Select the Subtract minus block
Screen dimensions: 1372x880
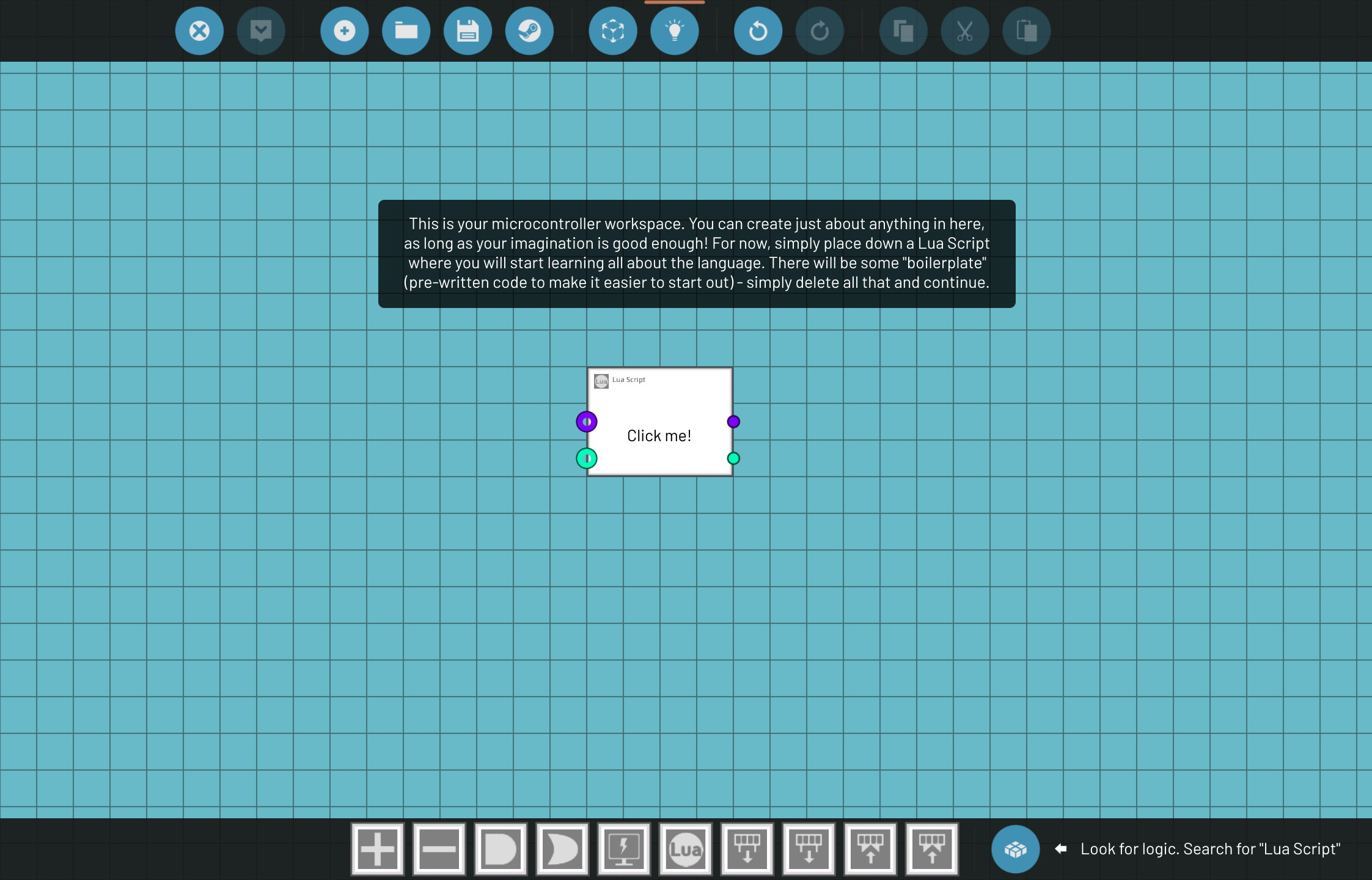pyautogui.click(x=439, y=849)
